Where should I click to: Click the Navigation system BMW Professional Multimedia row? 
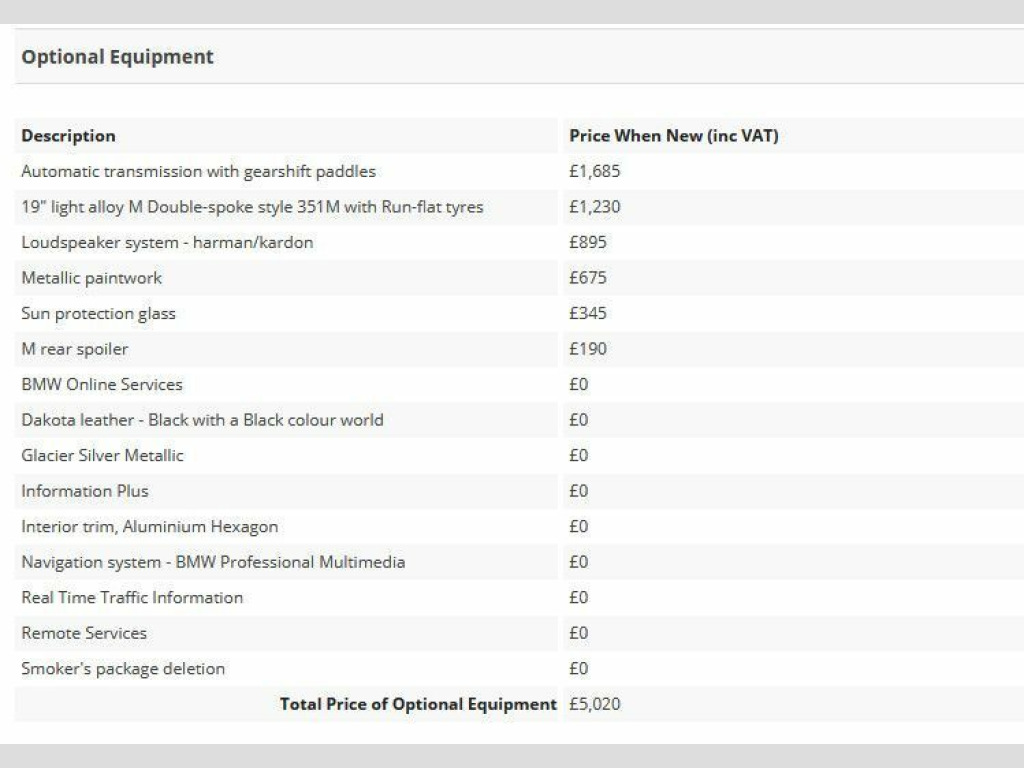(x=213, y=562)
